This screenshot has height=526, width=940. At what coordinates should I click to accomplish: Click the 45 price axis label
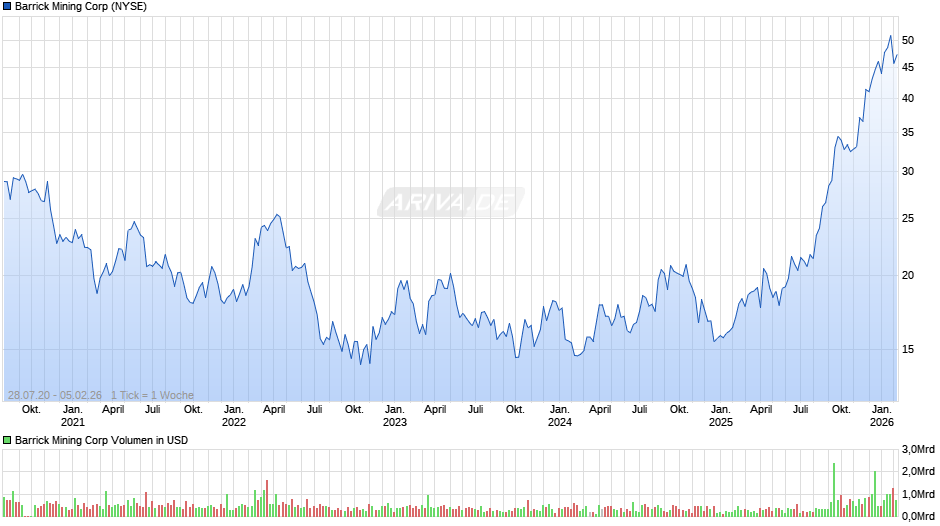pyautogui.click(x=908, y=67)
